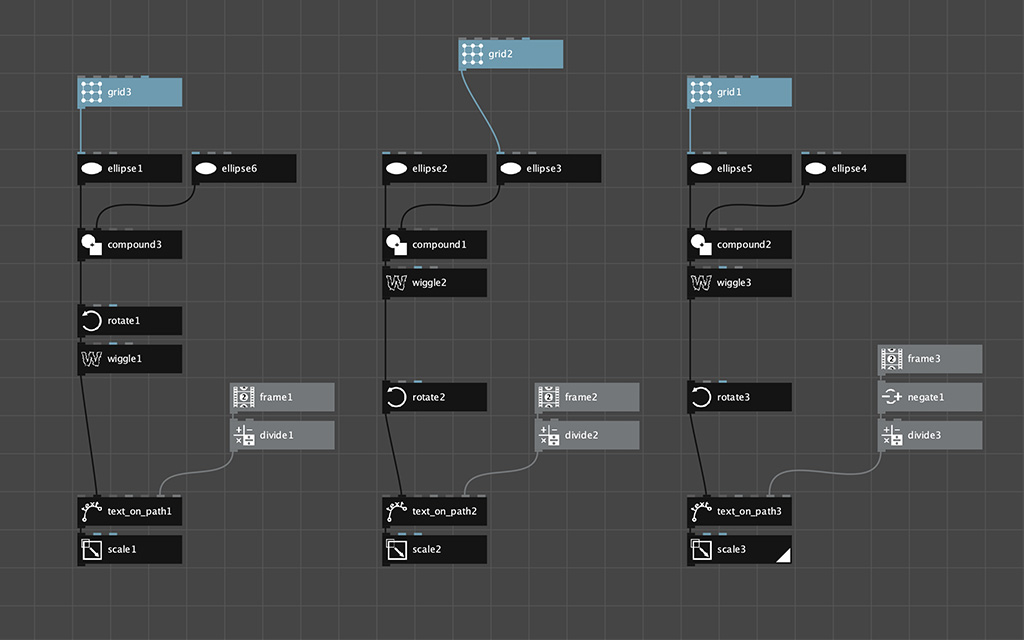
Task: Click the rotate2 circular arrow icon
Action: [396, 397]
